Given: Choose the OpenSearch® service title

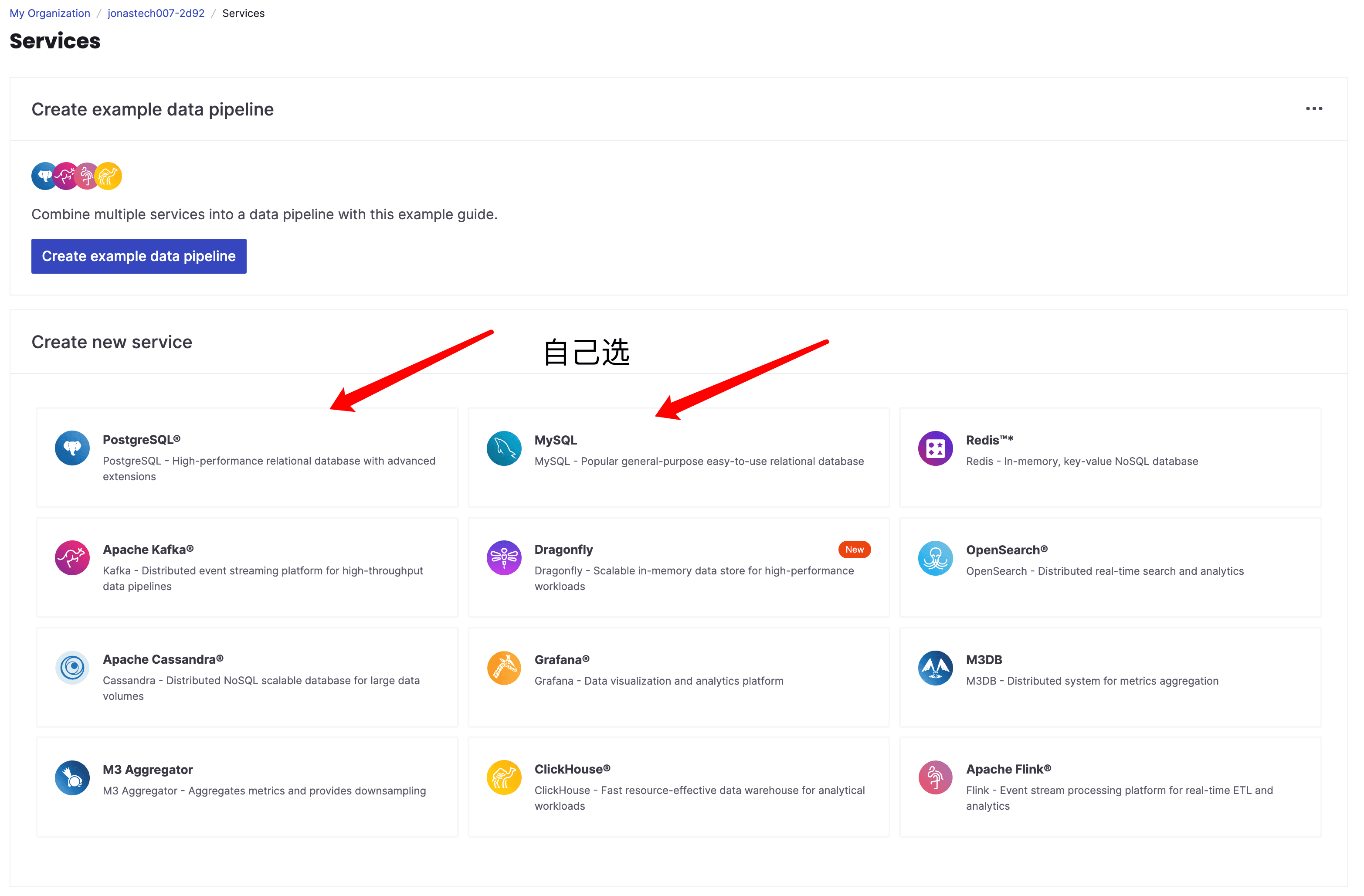Looking at the screenshot, I should click(x=1006, y=550).
